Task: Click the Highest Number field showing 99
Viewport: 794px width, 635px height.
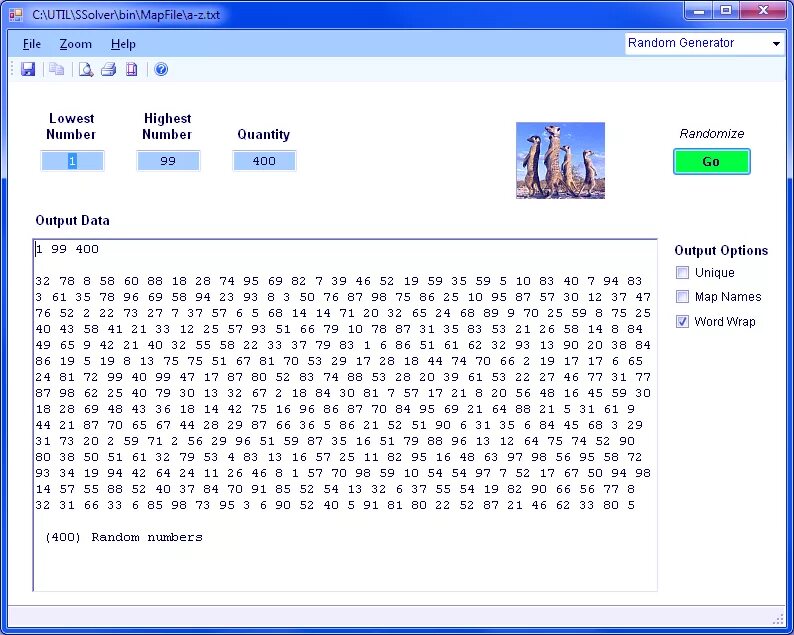Action: point(168,161)
